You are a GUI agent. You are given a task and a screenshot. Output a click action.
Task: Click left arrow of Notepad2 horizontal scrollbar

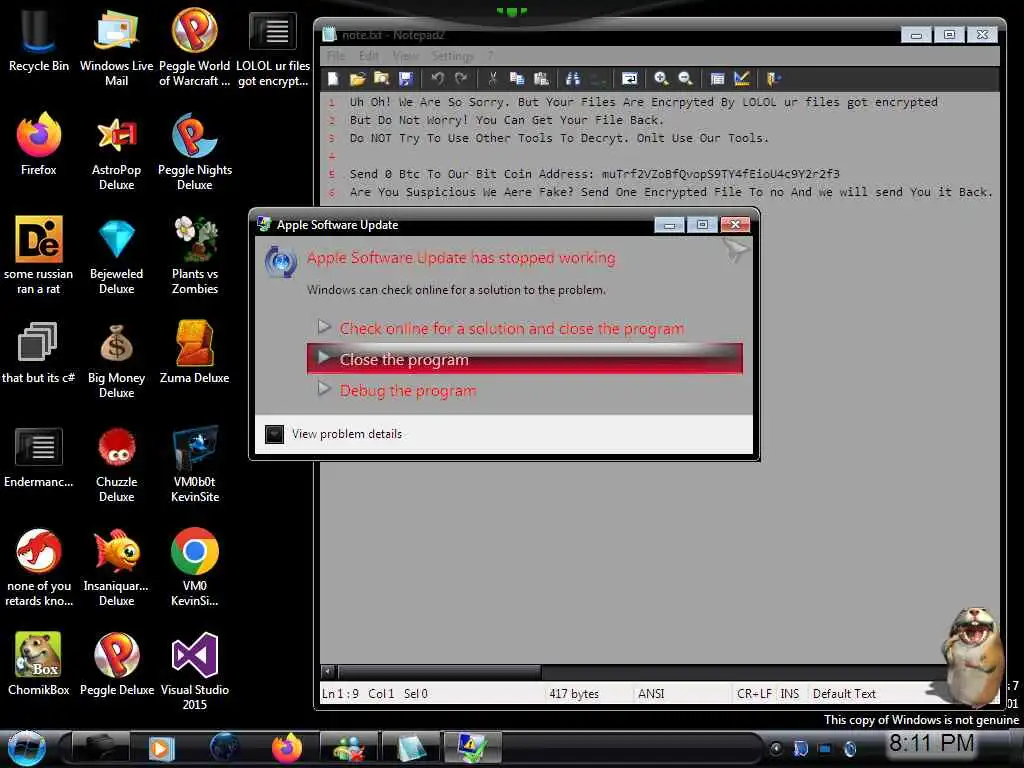pos(328,671)
